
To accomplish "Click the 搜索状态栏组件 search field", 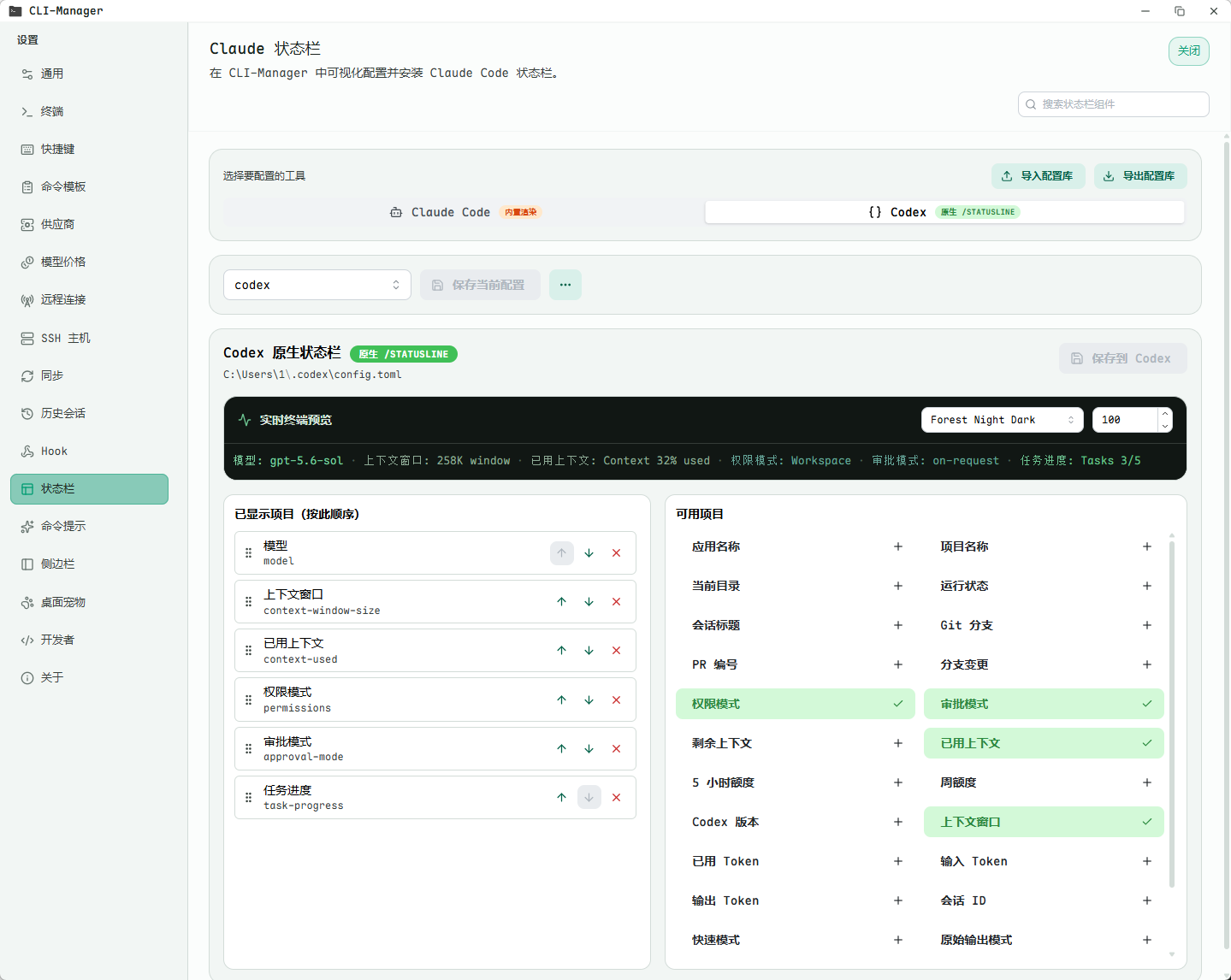I will pos(1114,104).
